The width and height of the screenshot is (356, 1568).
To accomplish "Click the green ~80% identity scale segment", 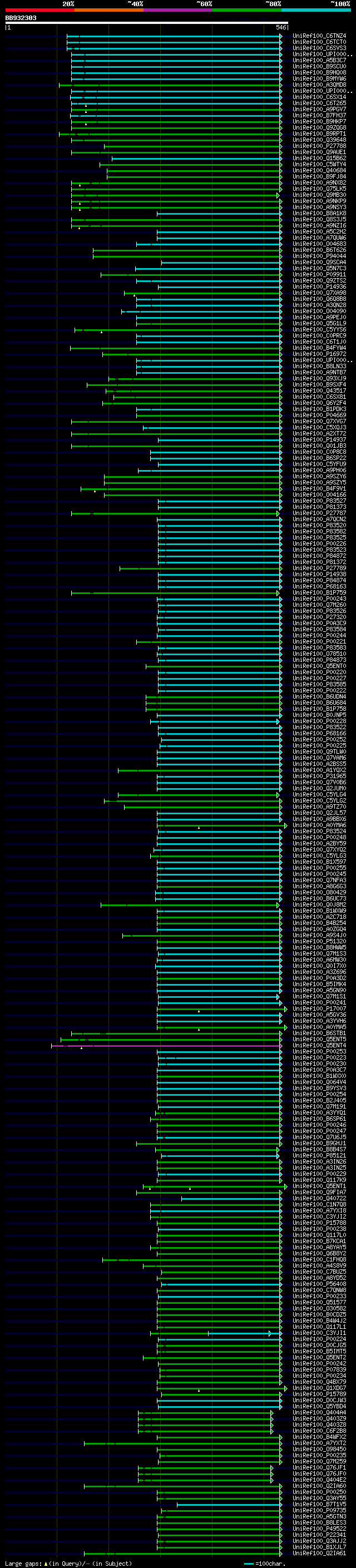I will pos(247,10).
